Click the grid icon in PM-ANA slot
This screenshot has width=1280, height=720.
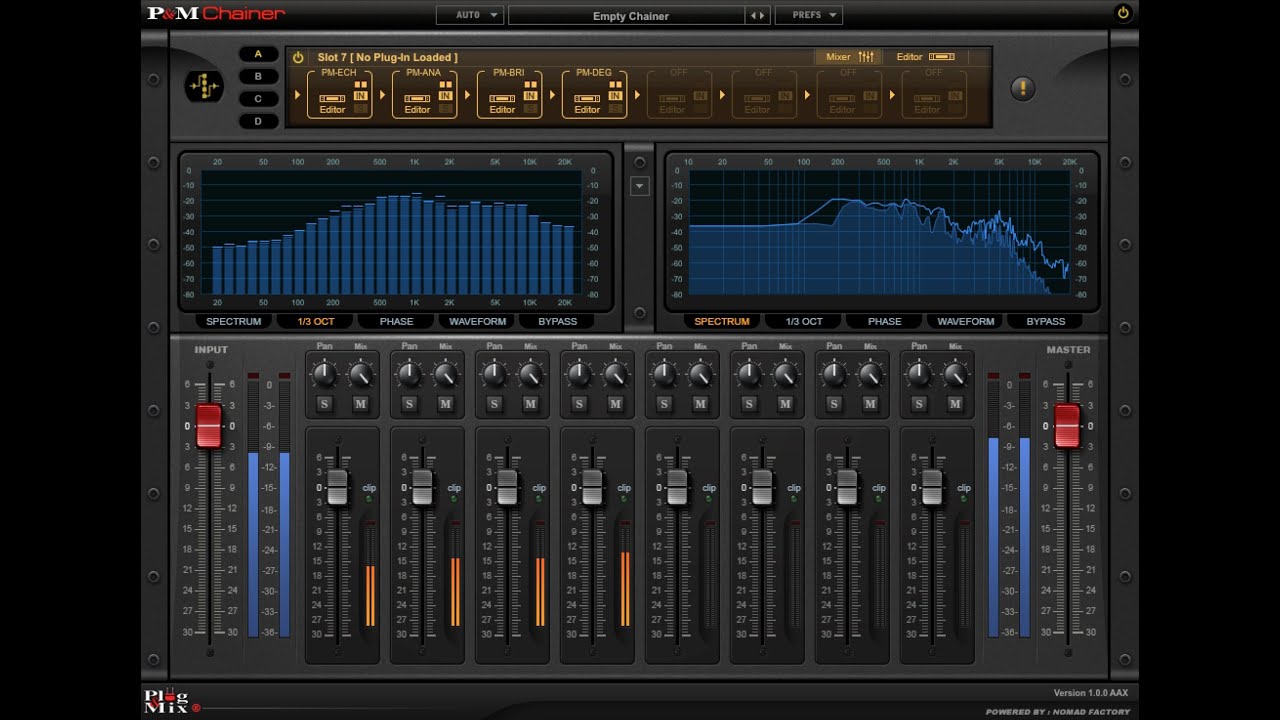pyautogui.click(x=445, y=85)
